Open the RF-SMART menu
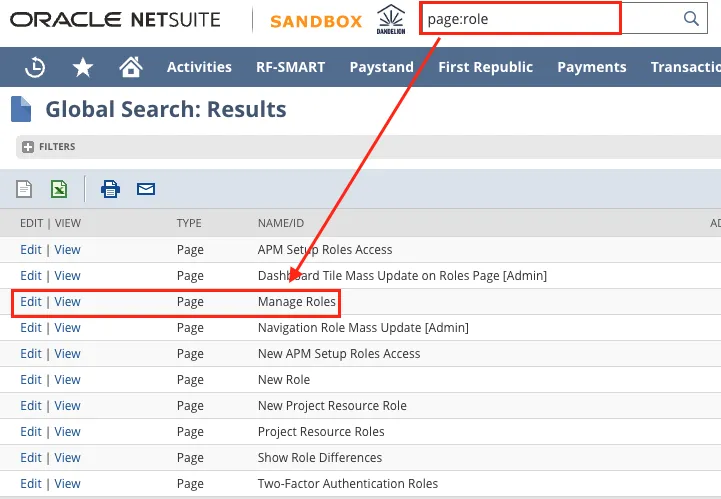 pyautogui.click(x=290, y=67)
